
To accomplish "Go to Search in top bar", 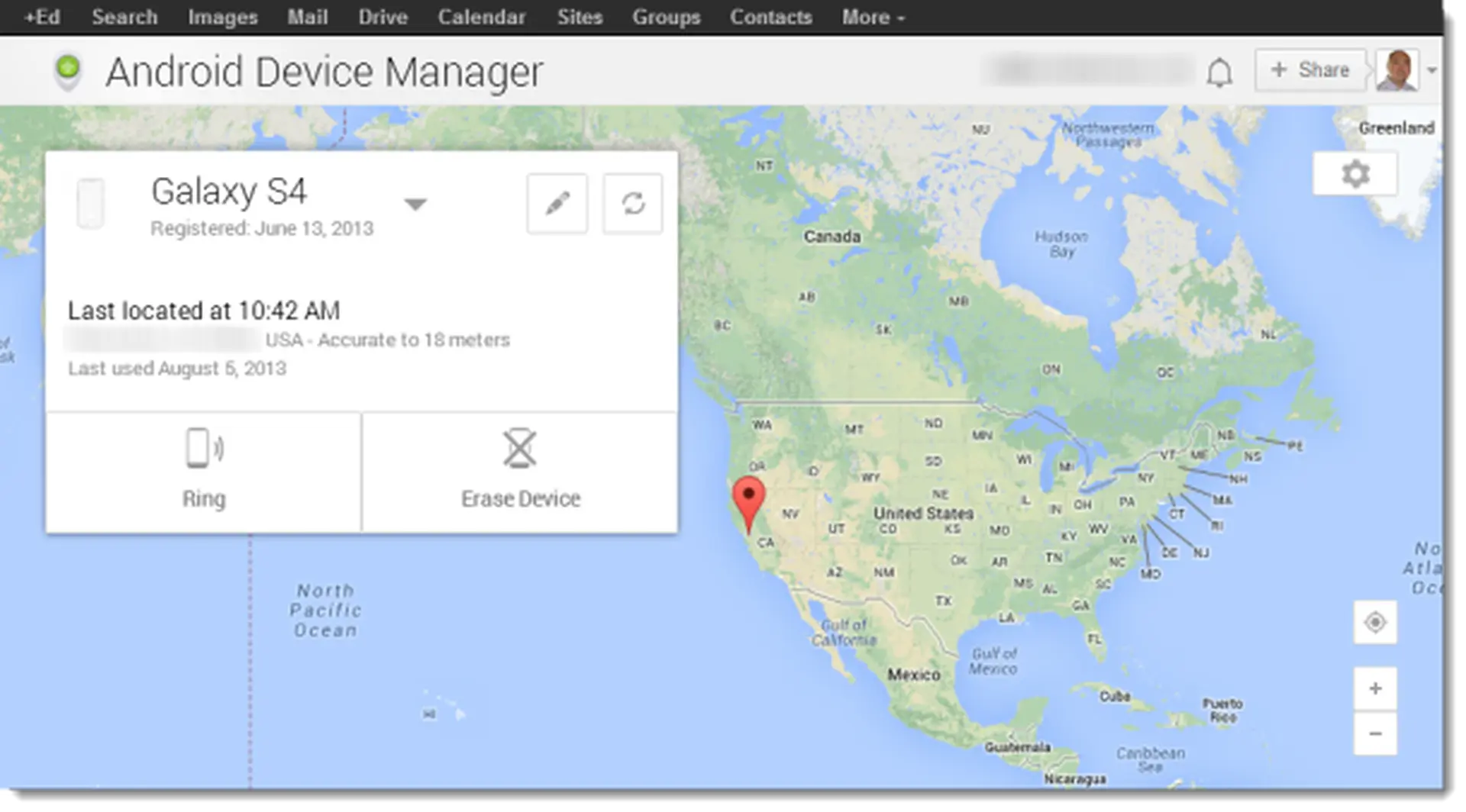I will [x=124, y=17].
